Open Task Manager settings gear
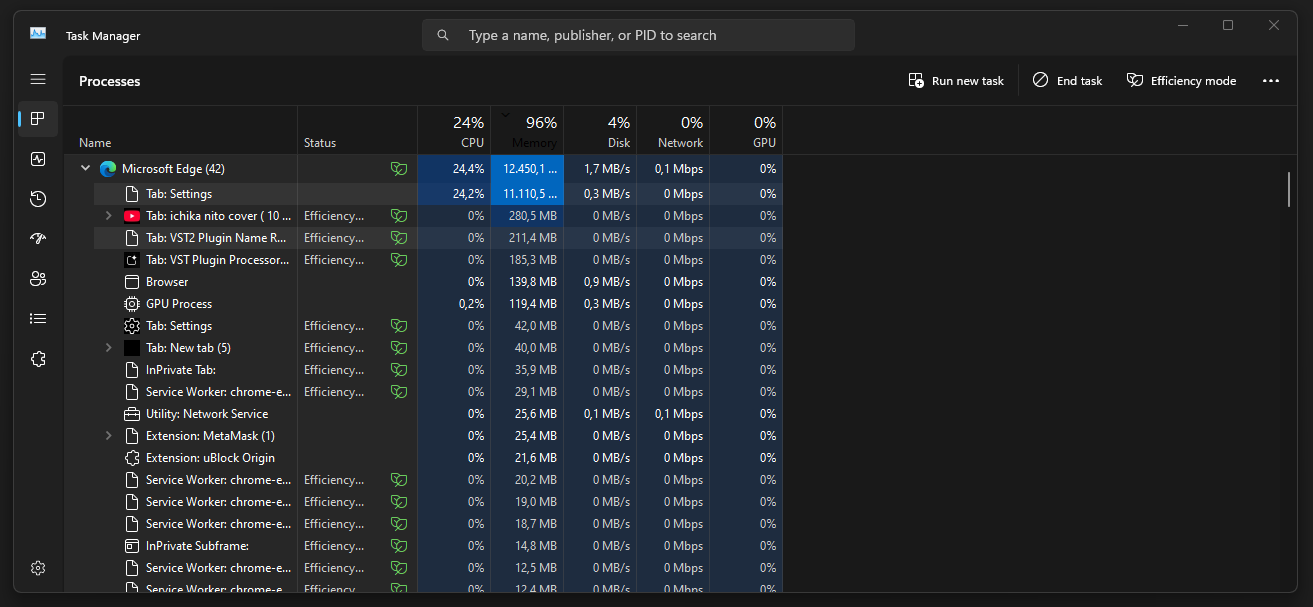The height and width of the screenshot is (607, 1313). (x=38, y=568)
